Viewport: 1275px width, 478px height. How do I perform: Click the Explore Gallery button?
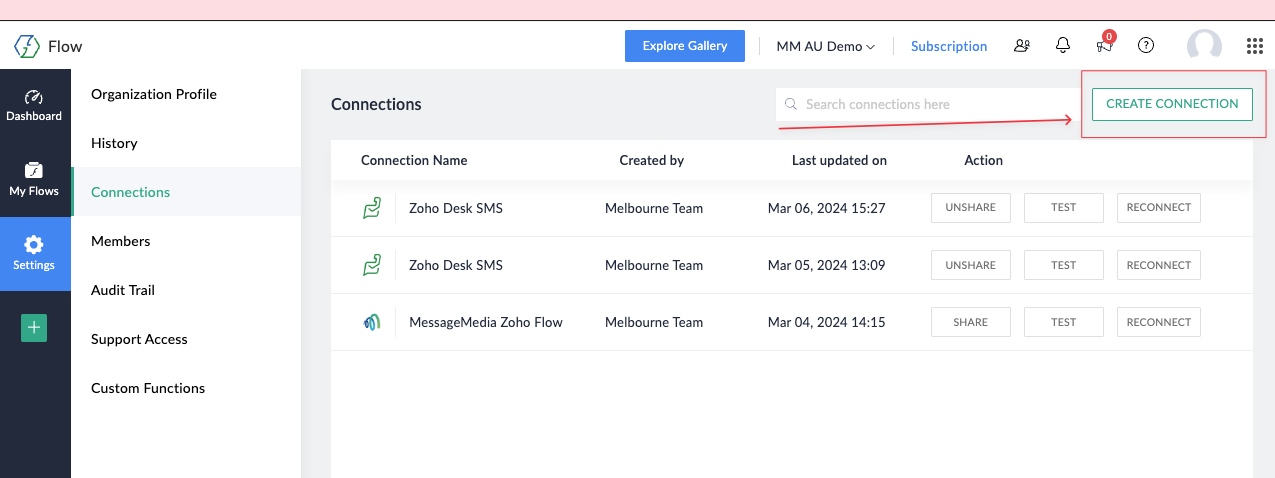tap(685, 46)
